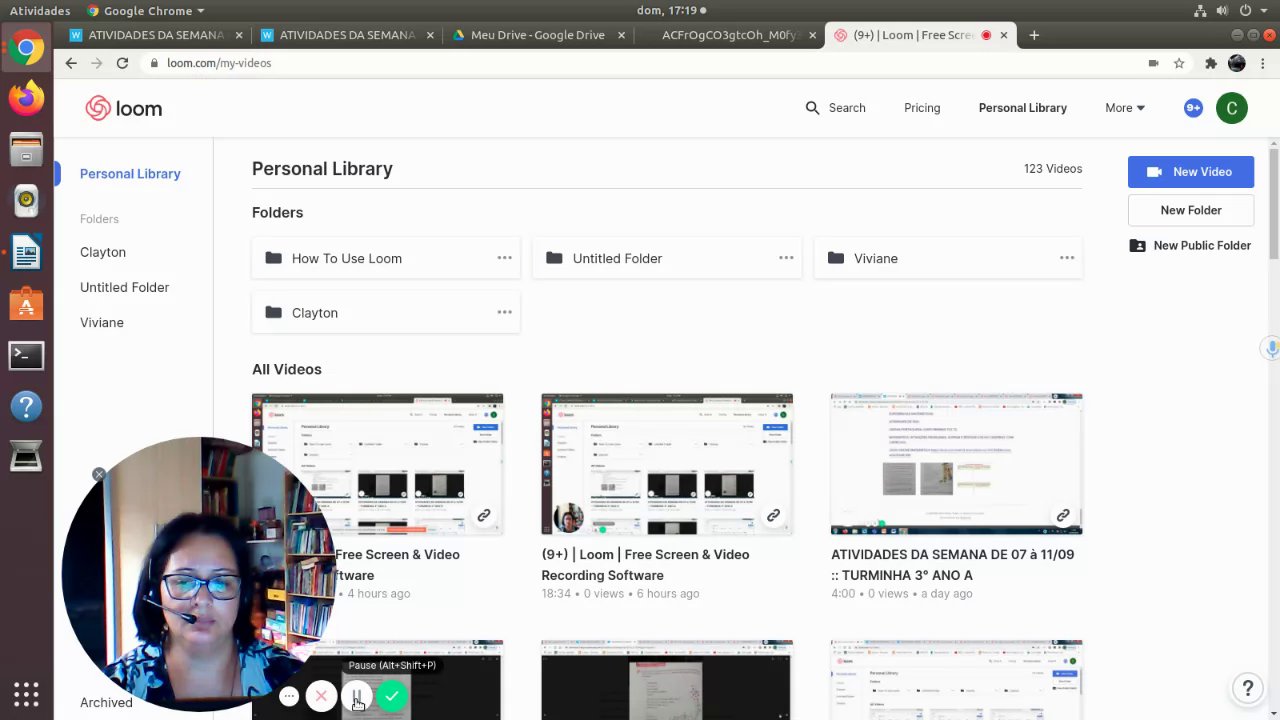This screenshot has height=720, width=1280.
Task: Open the green C account avatar
Action: [x=1232, y=108]
